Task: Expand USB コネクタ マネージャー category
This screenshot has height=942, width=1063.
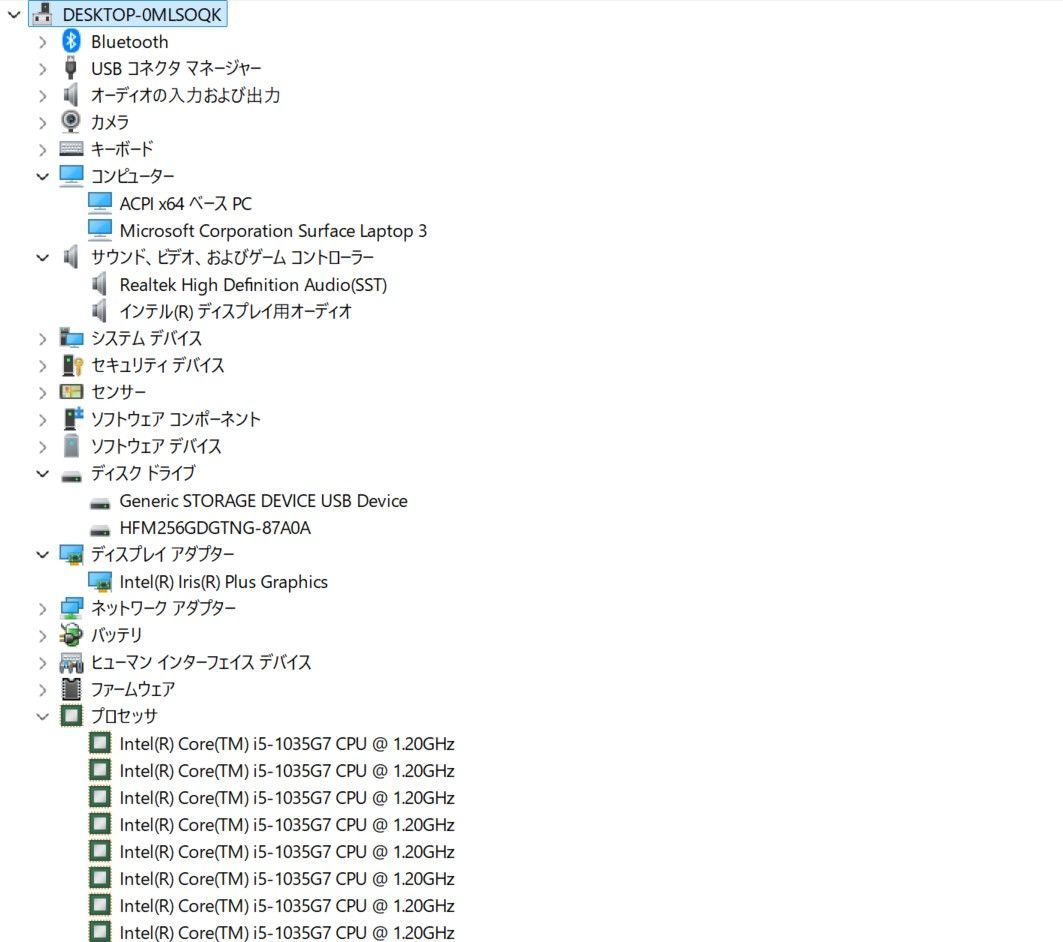Action: (43, 69)
